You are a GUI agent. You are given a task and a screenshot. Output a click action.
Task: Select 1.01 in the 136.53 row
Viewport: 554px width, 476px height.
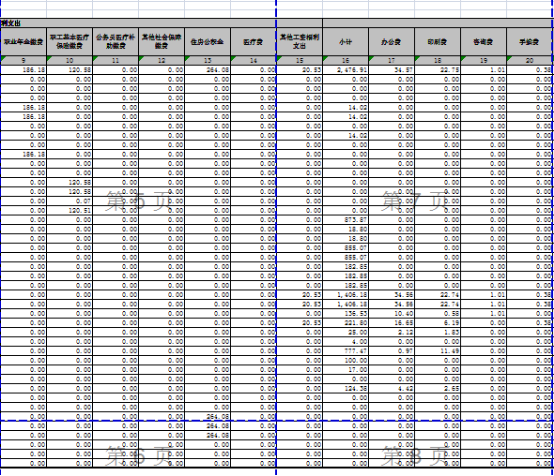tap(483, 313)
